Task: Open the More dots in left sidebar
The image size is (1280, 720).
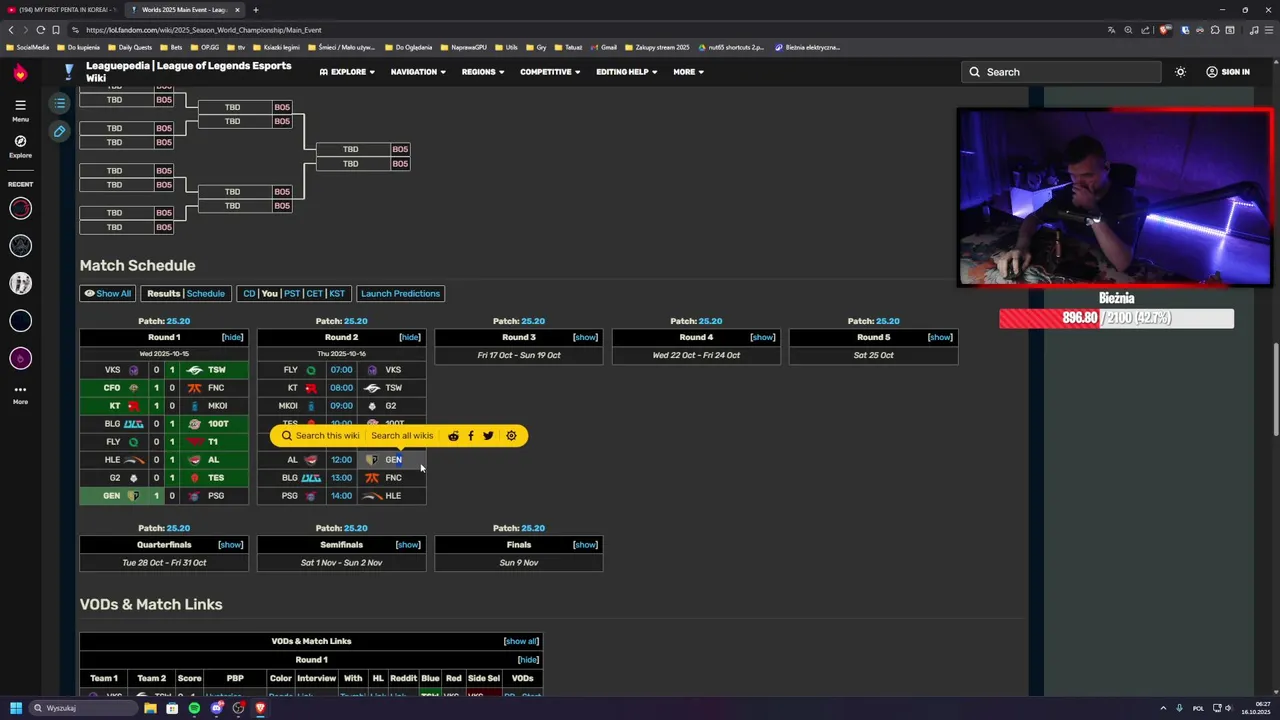Action: pos(20,389)
